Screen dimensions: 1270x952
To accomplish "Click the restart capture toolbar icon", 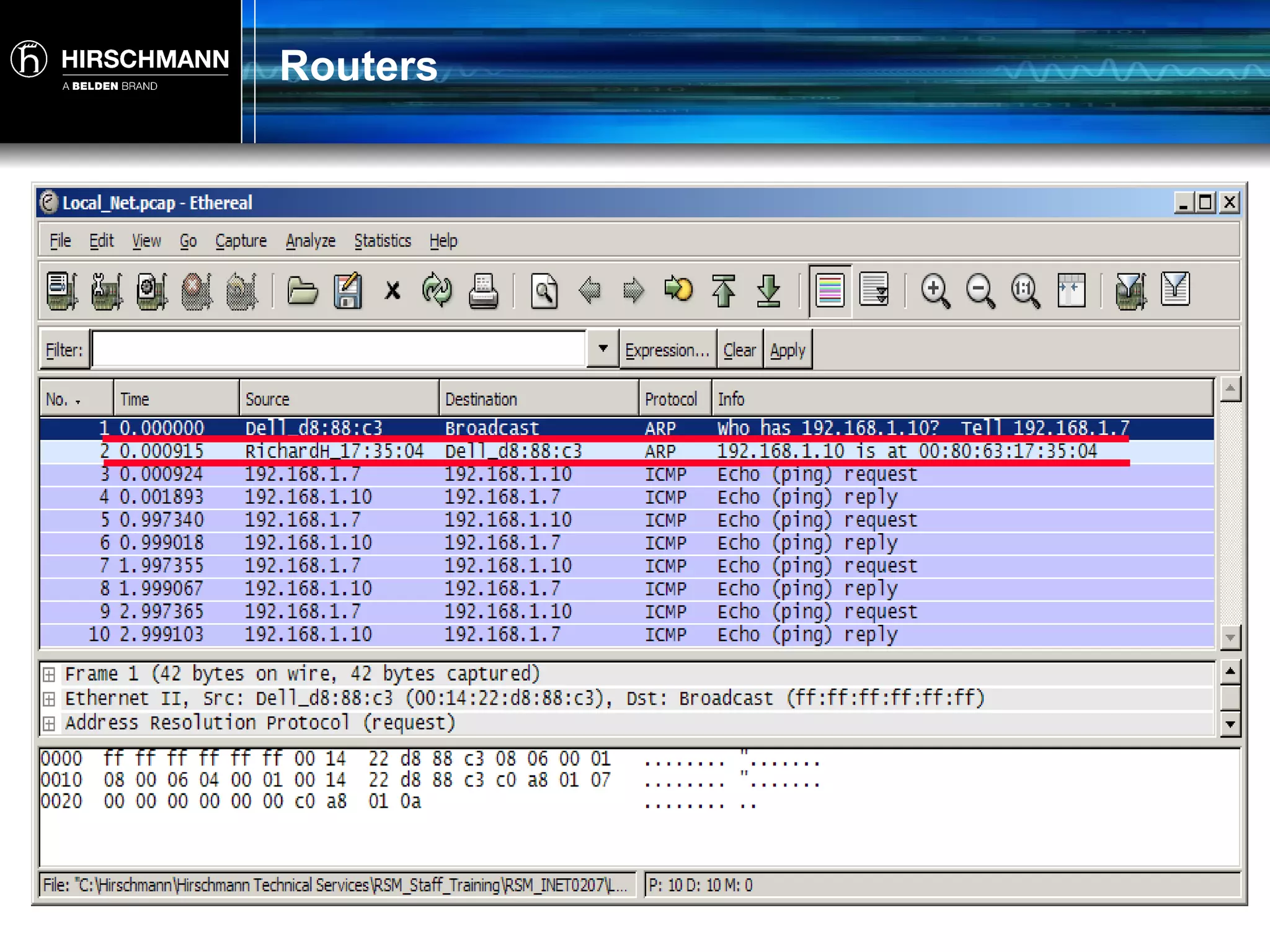I will [242, 291].
